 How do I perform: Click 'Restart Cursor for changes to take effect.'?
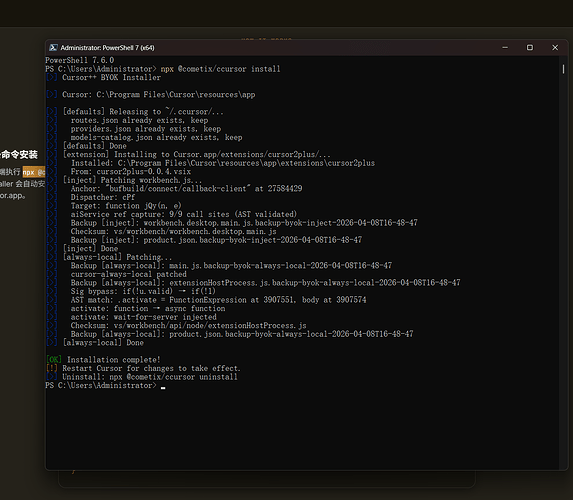[x=151, y=368]
